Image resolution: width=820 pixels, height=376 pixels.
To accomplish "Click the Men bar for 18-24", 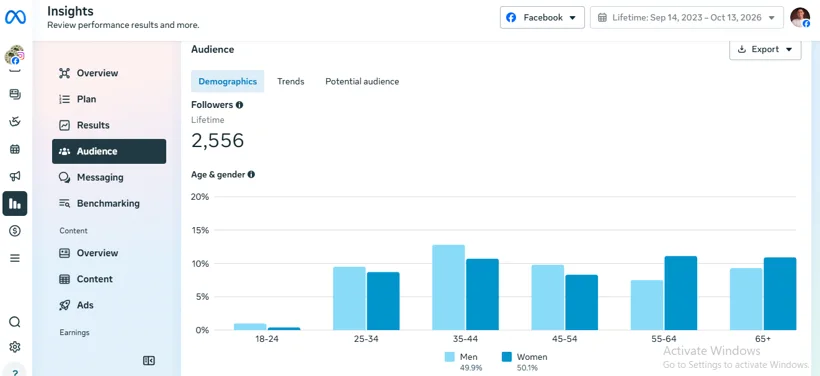I will (250, 327).
